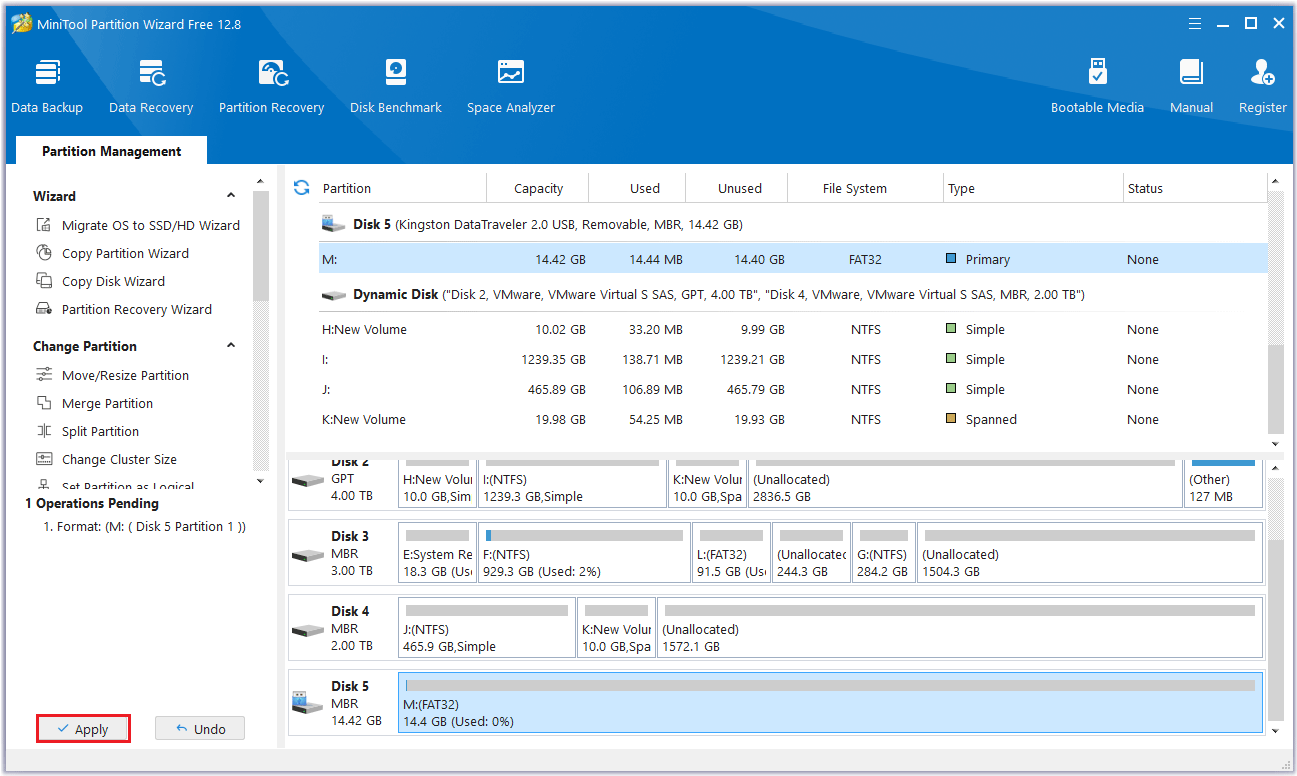This screenshot has width=1297, height=776.
Task: Select K:New Volume list row
Action: pos(792,419)
